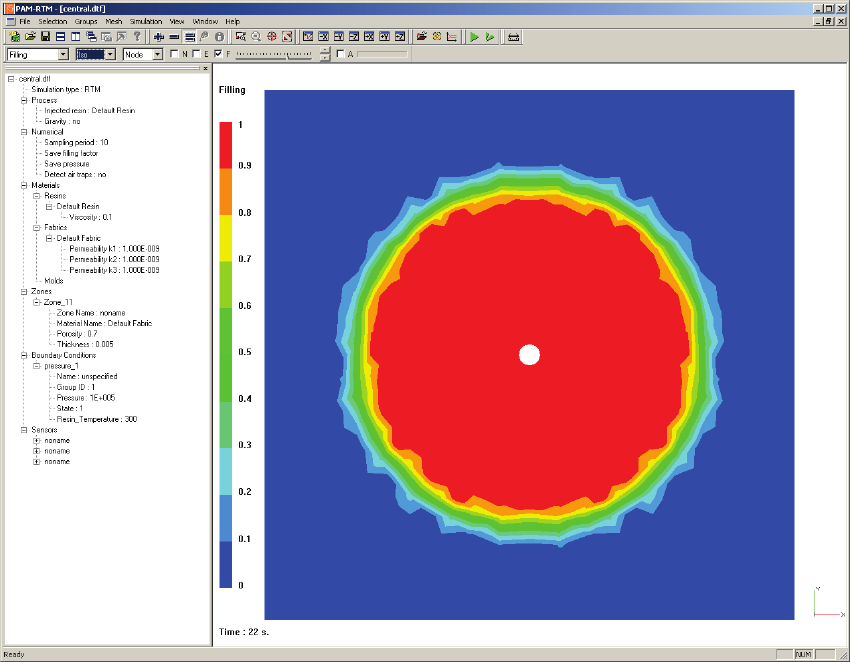Enable the E checkbox
Viewport: 850px width, 662px height.
(197, 54)
